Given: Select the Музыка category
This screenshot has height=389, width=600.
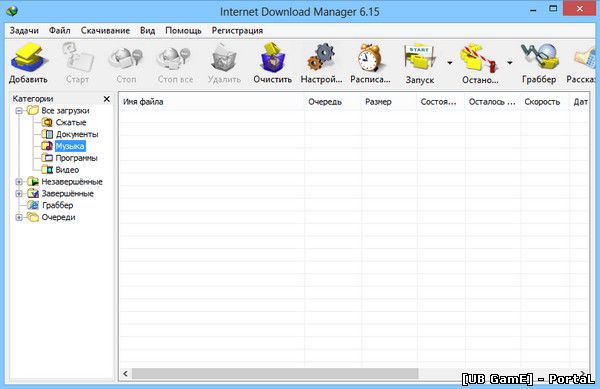Looking at the screenshot, I should pyautogui.click(x=70, y=146).
